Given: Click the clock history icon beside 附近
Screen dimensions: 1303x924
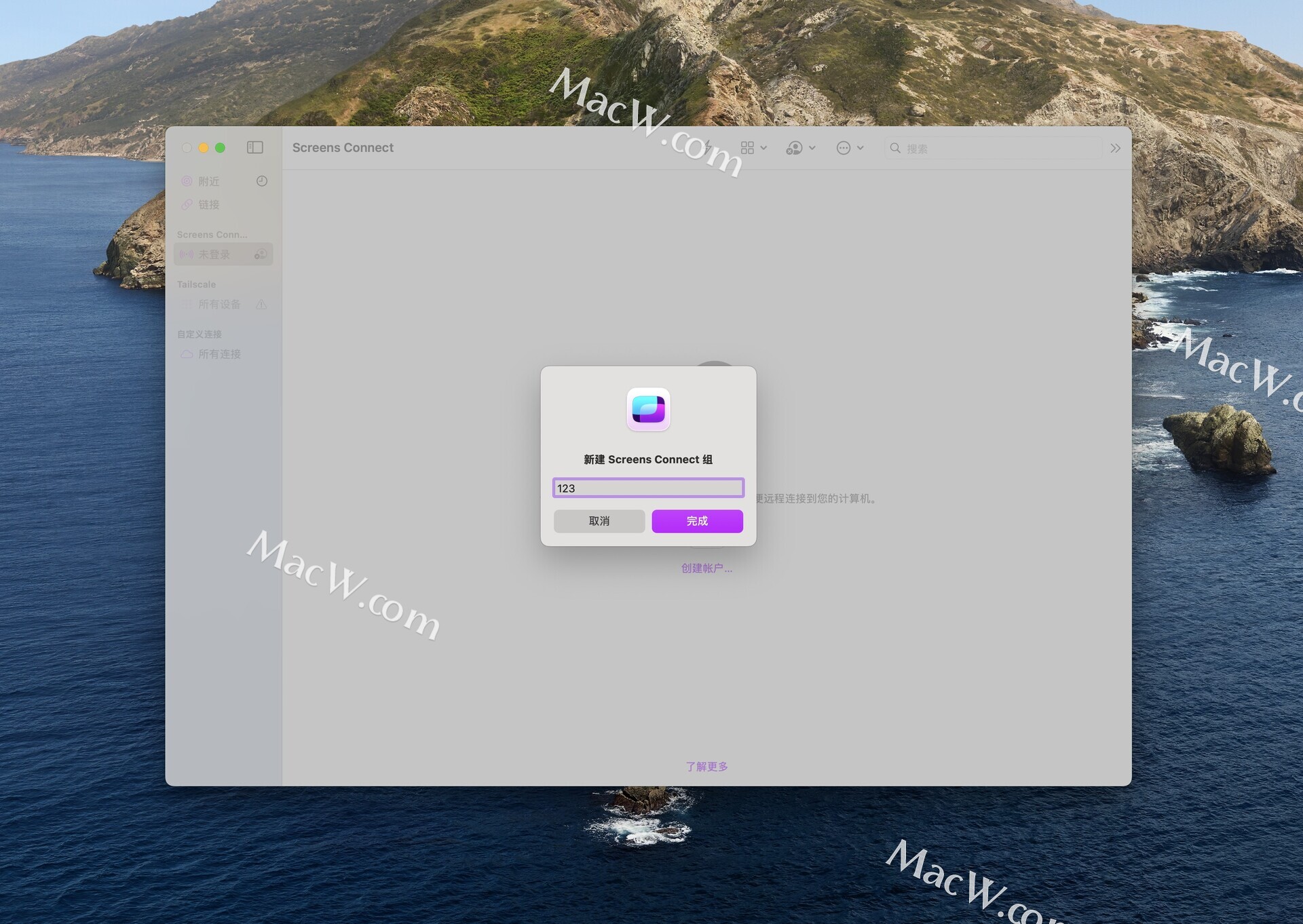Looking at the screenshot, I should point(261,181).
